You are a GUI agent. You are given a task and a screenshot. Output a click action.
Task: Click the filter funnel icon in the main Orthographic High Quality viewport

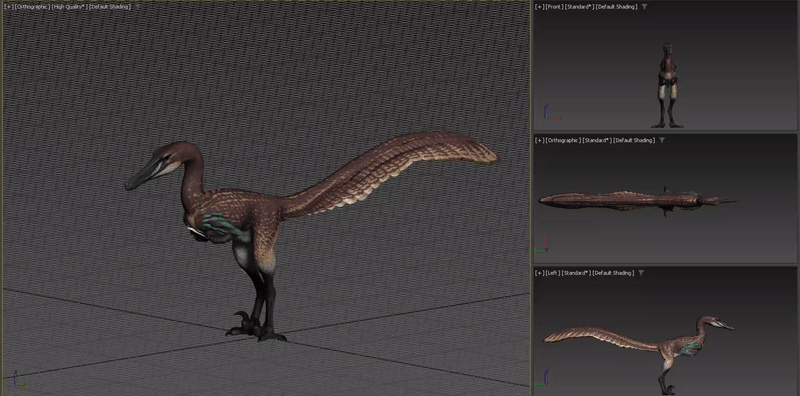[x=137, y=7]
